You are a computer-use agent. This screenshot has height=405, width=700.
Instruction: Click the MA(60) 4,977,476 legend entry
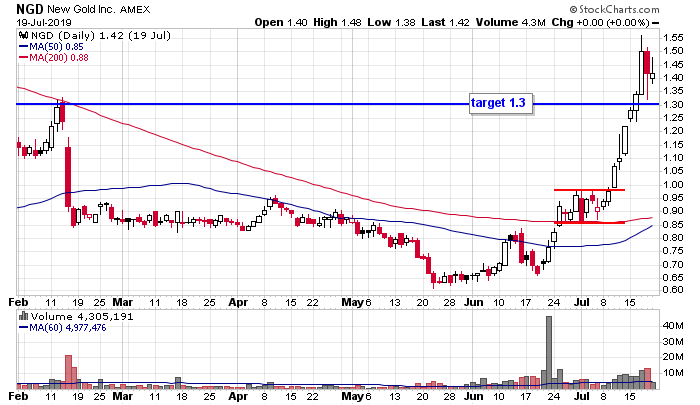tap(62, 328)
